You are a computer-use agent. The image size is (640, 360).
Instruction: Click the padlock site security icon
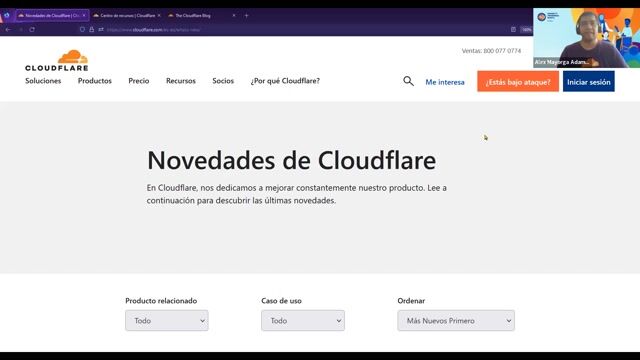click(x=91, y=29)
